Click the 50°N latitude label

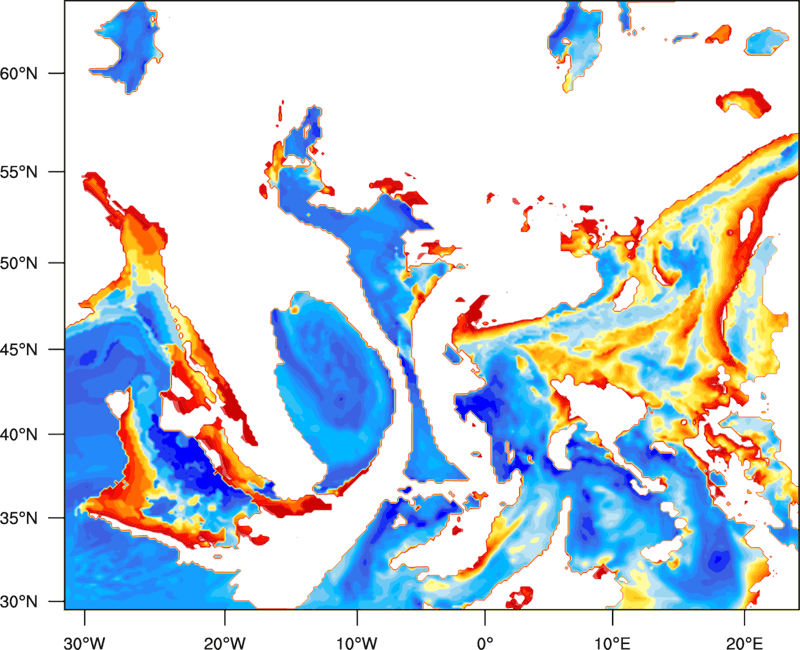[x=19, y=263]
